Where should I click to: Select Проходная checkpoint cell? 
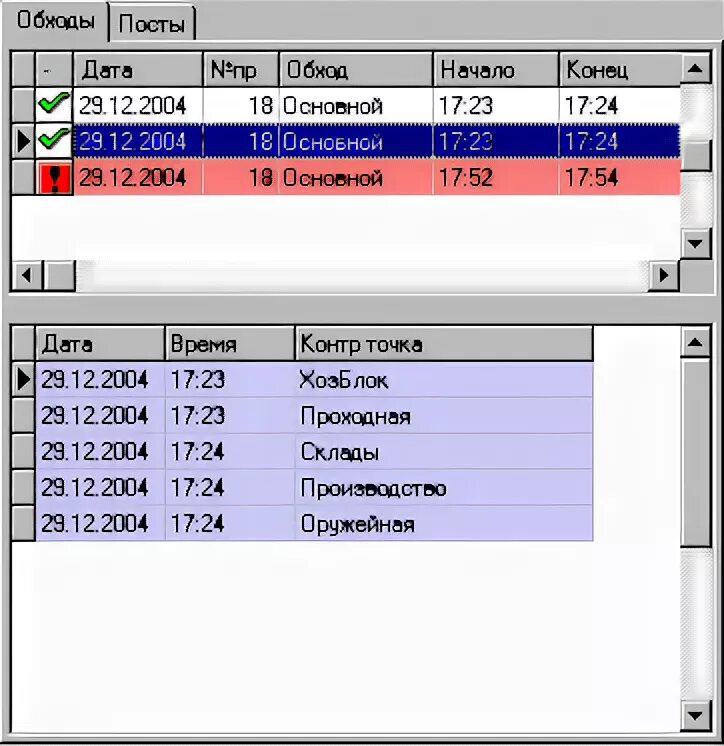point(444,415)
